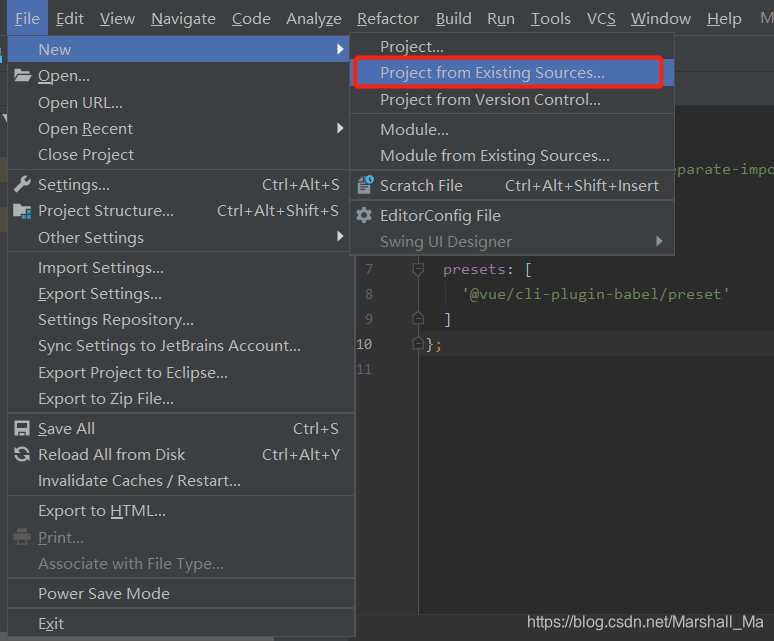Expand the Other Settings submenu arrow
Image resolution: width=774 pixels, height=641 pixels.
point(340,236)
